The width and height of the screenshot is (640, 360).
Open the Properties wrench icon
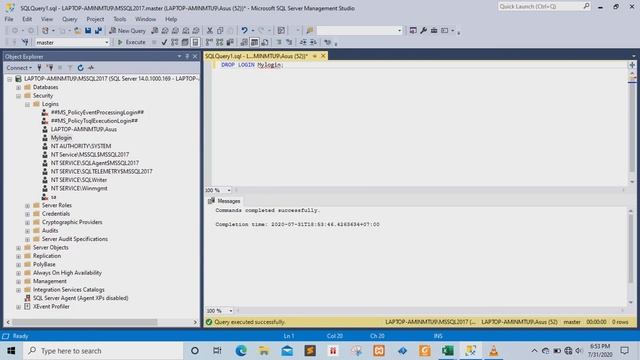423,31
